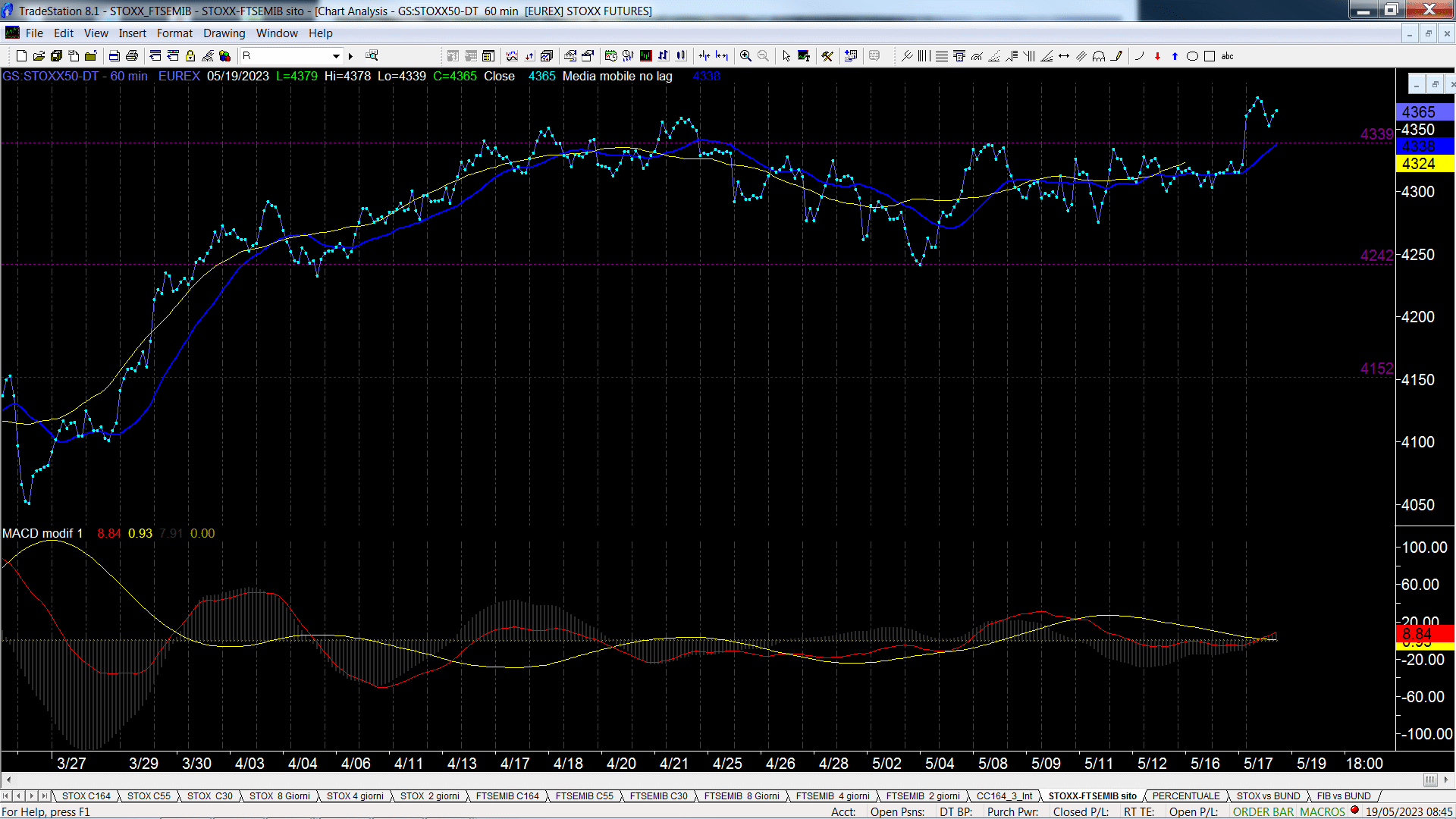Screen dimensions: 1456x819
Task: Click the horizontal scrollbar left arrow
Action: 8,780
